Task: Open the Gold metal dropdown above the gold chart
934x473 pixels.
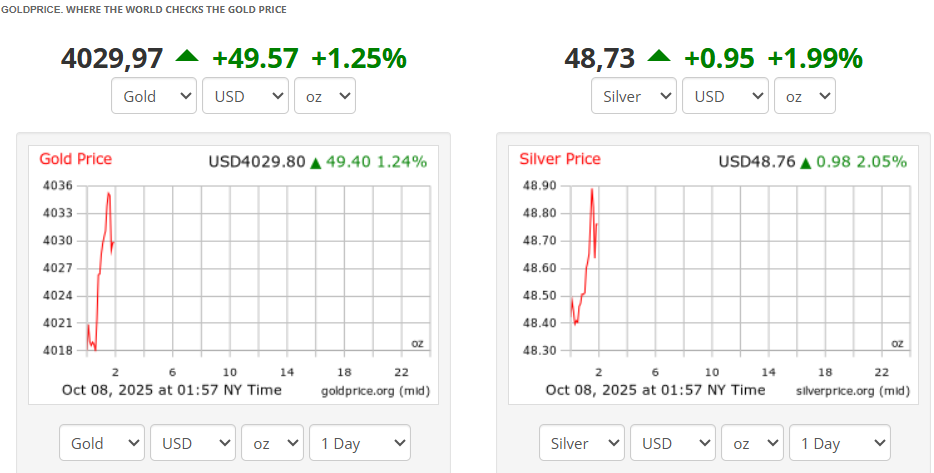Action: pyautogui.click(x=155, y=96)
